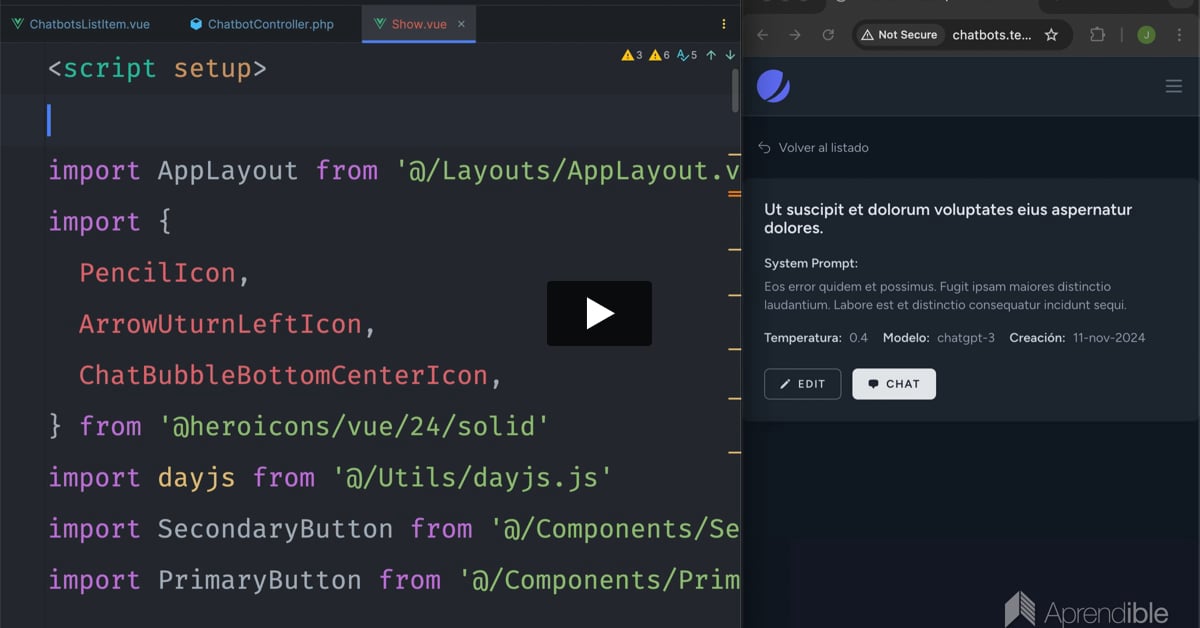Go to next highlighted error arrow
The image size is (1200, 628).
pos(730,55)
